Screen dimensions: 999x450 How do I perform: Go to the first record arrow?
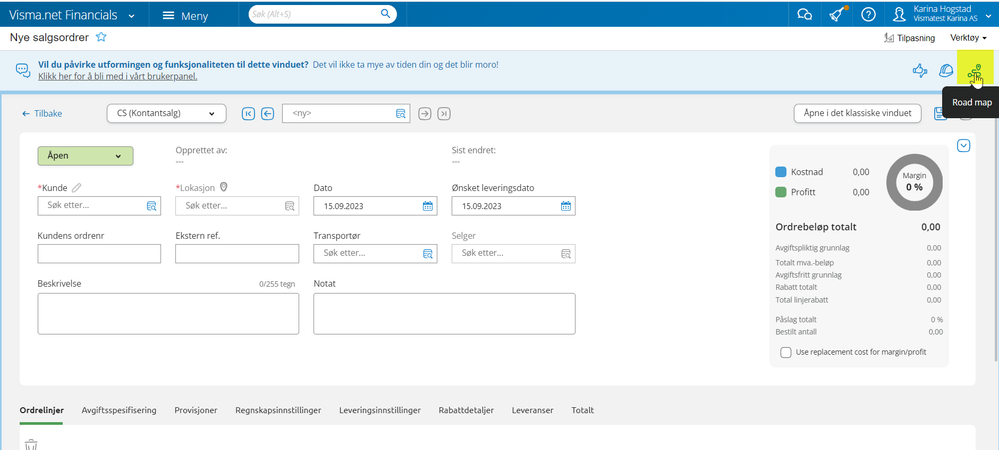(x=248, y=113)
